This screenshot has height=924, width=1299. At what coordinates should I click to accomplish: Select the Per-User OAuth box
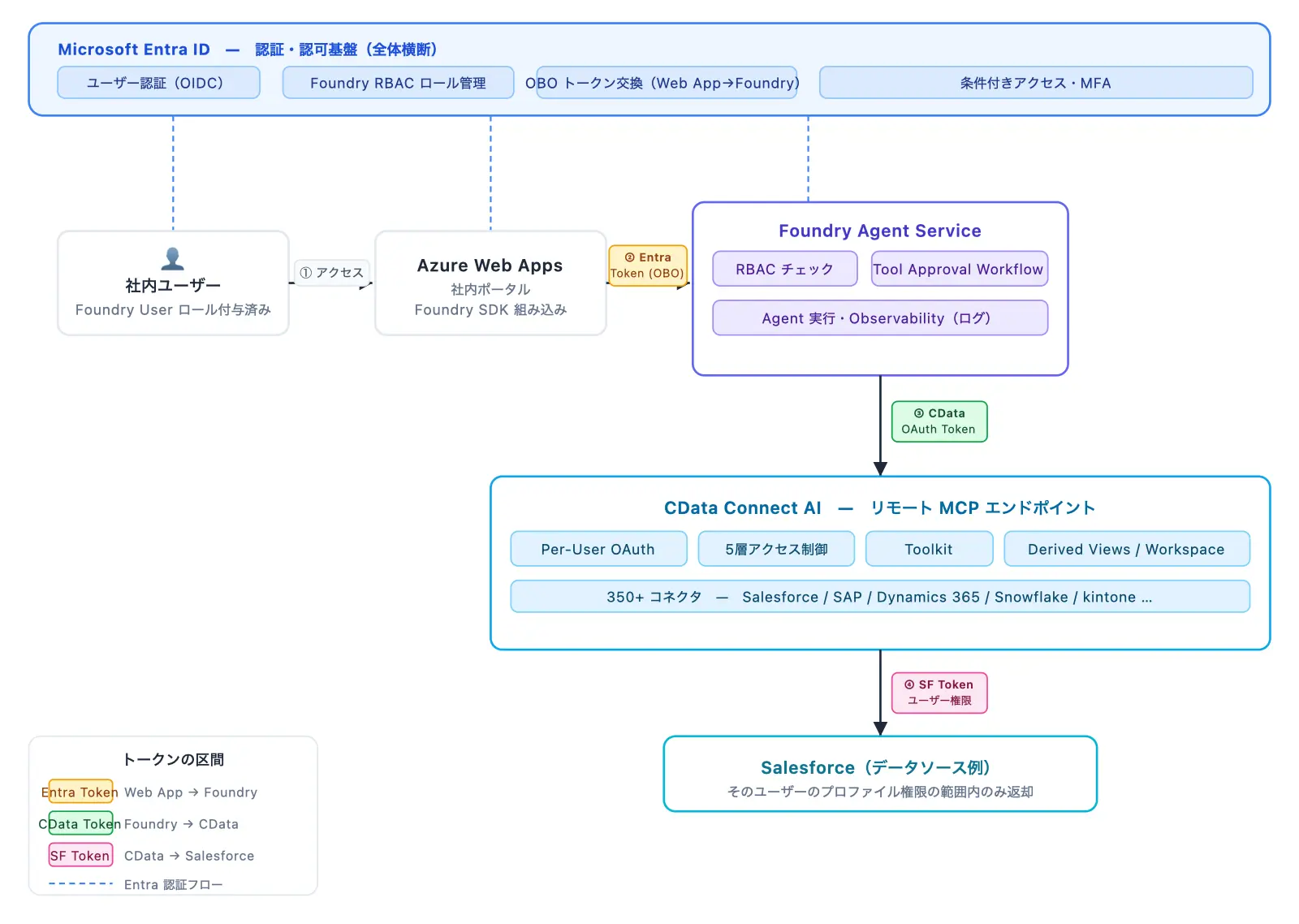click(598, 549)
